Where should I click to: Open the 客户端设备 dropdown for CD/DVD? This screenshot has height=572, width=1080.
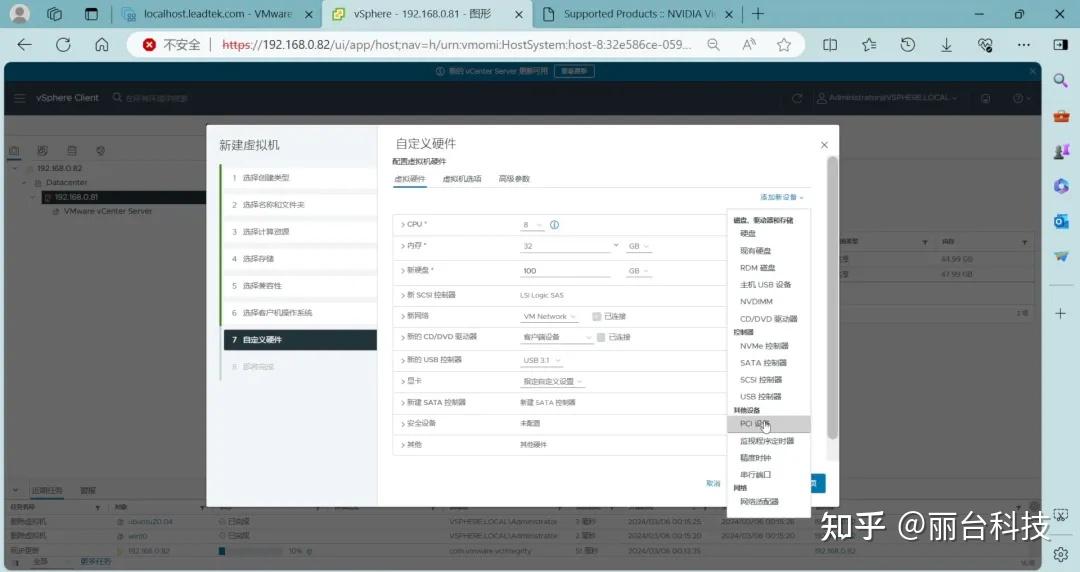[557, 337]
